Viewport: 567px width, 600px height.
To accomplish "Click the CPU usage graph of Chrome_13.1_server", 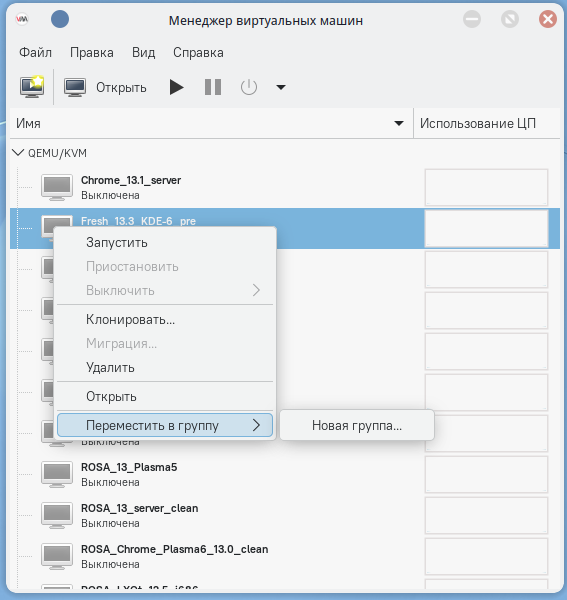I will click(x=486, y=188).
